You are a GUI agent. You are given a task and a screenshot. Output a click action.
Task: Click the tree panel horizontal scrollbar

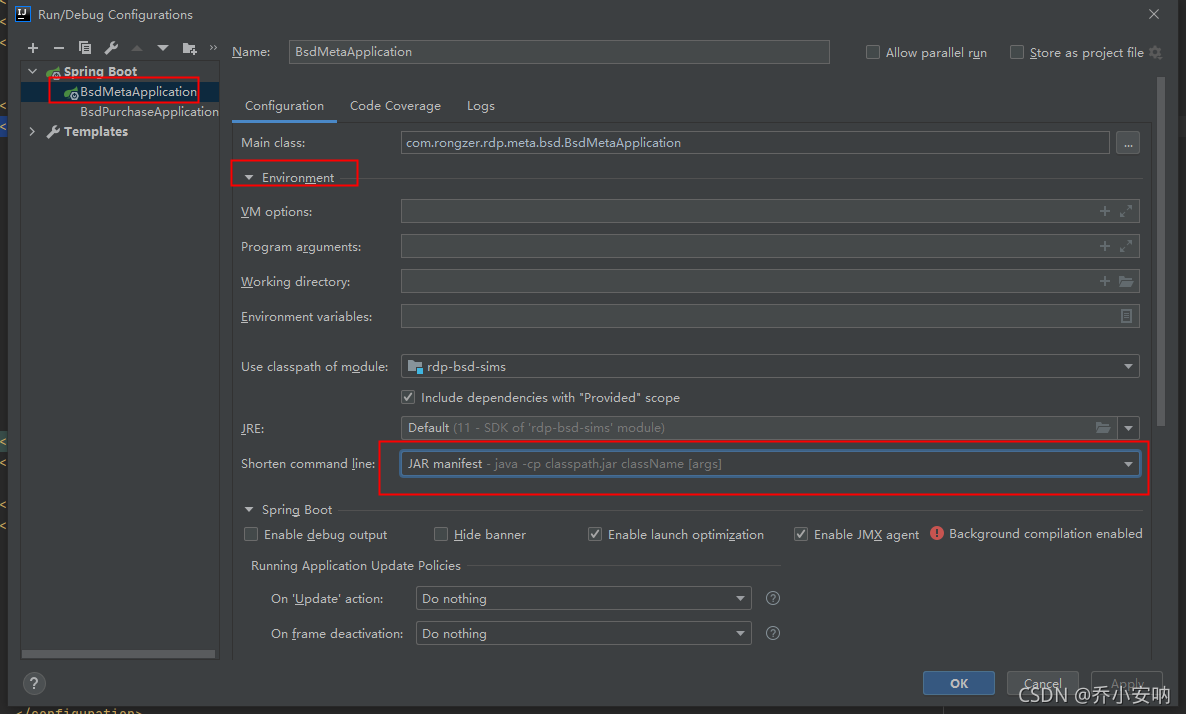coord(118,653)
